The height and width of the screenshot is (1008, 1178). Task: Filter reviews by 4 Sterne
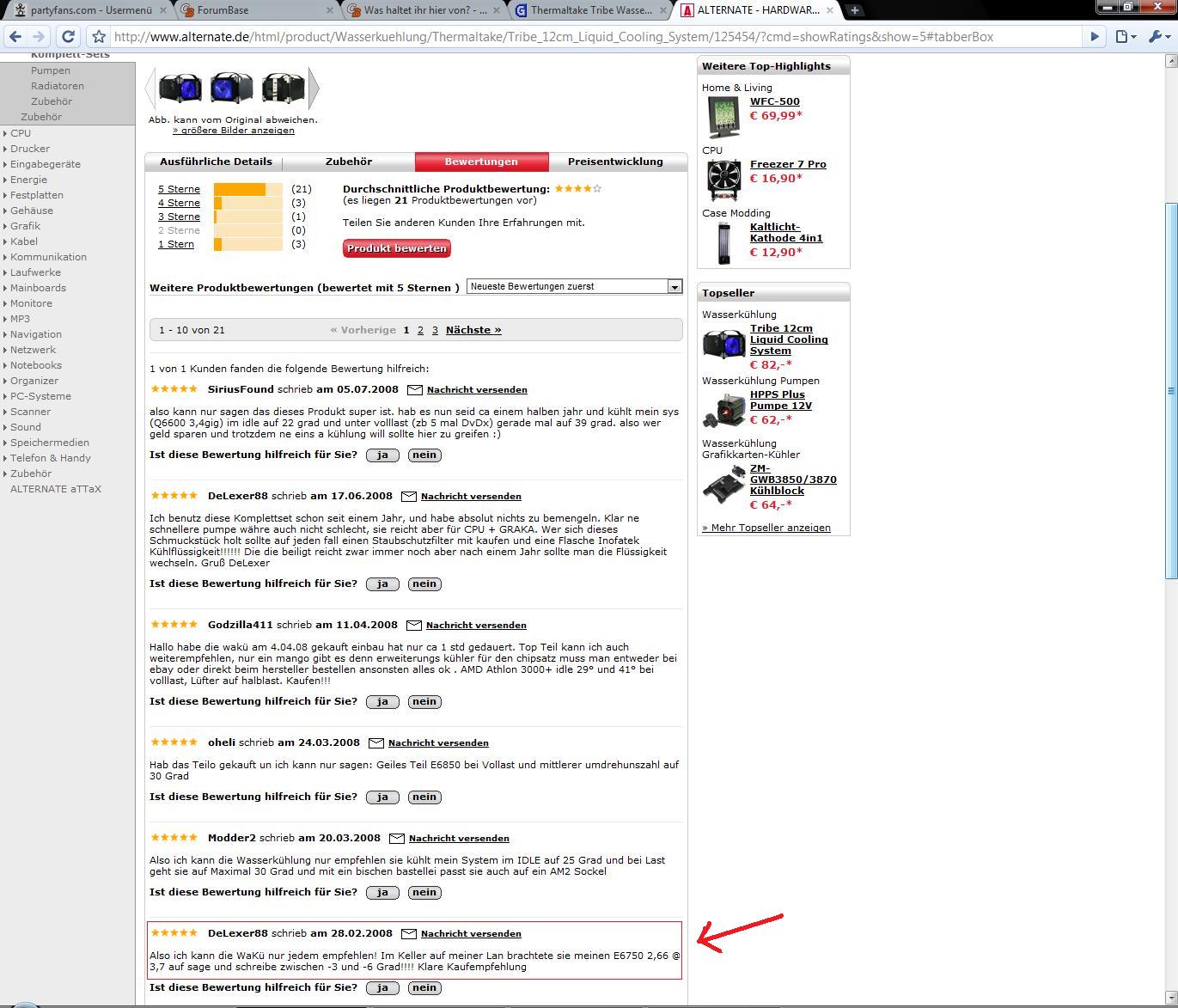[179, 203]
